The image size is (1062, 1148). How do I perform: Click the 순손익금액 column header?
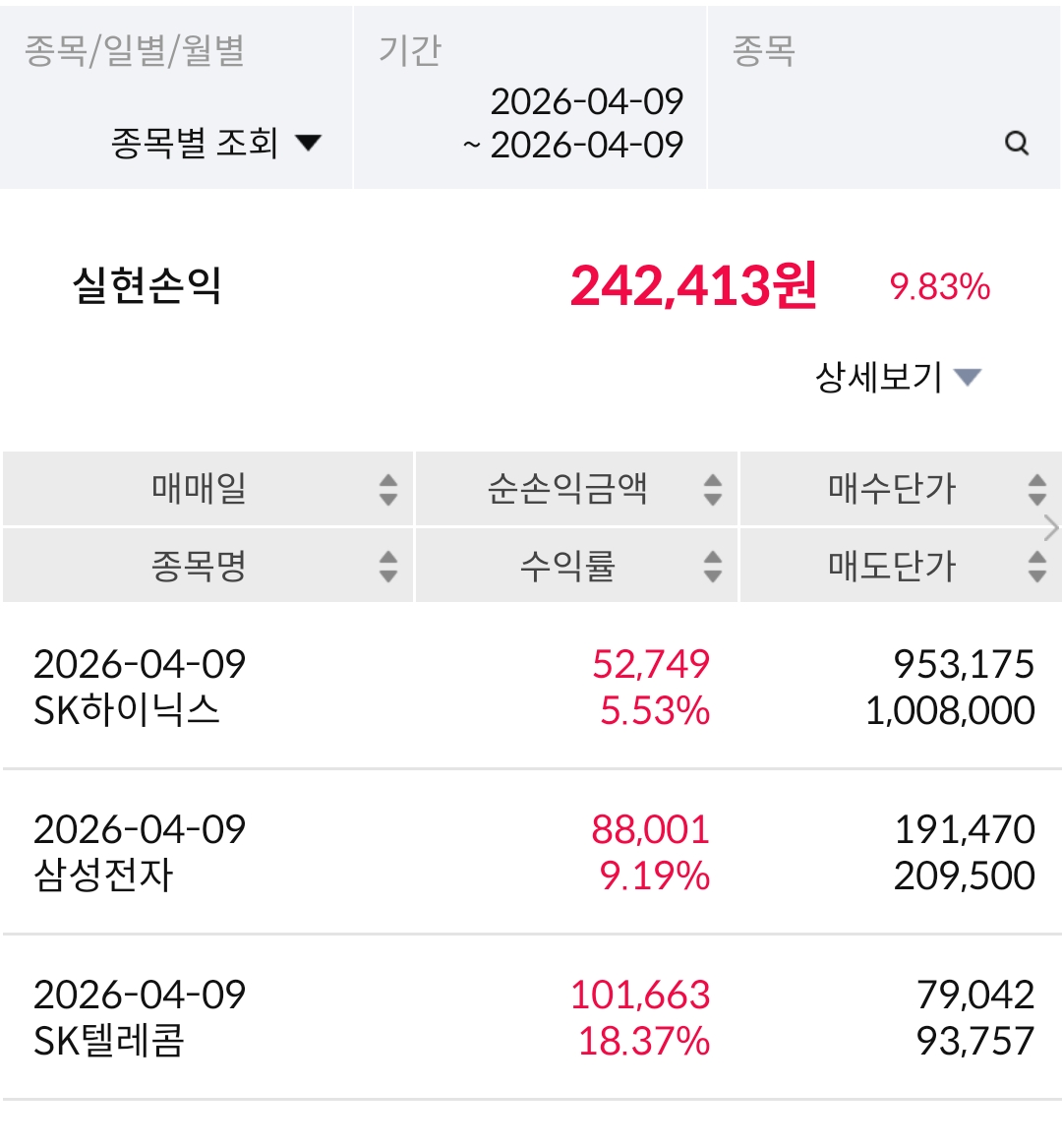click(567, 489)
